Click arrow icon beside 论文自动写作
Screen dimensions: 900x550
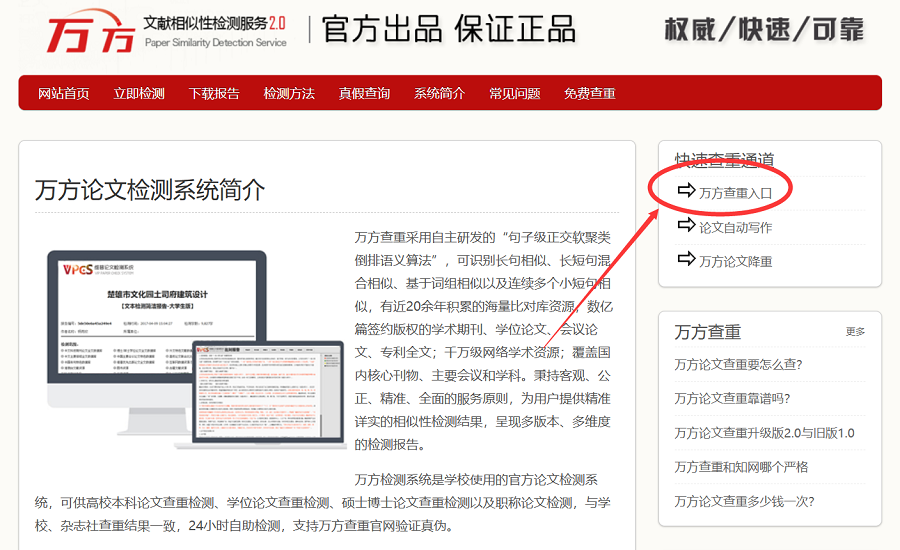pyautogui.click(x=686, y=225)
